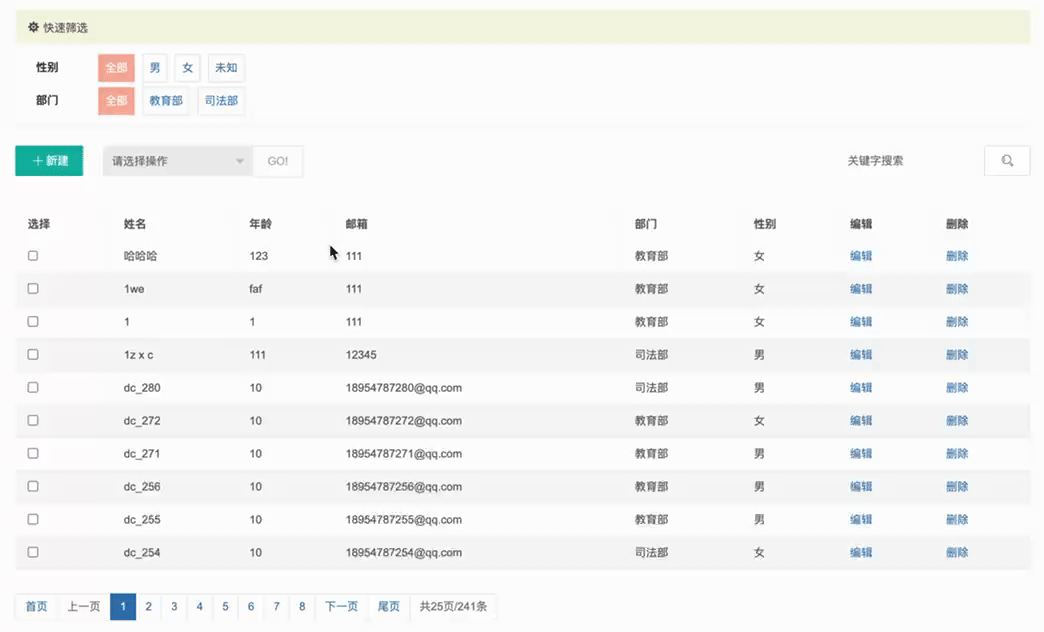This screenshot has width=1044, height=632.
Task: Filter department by 司法部
Action: pyautogui.click(x=221, y=101)
